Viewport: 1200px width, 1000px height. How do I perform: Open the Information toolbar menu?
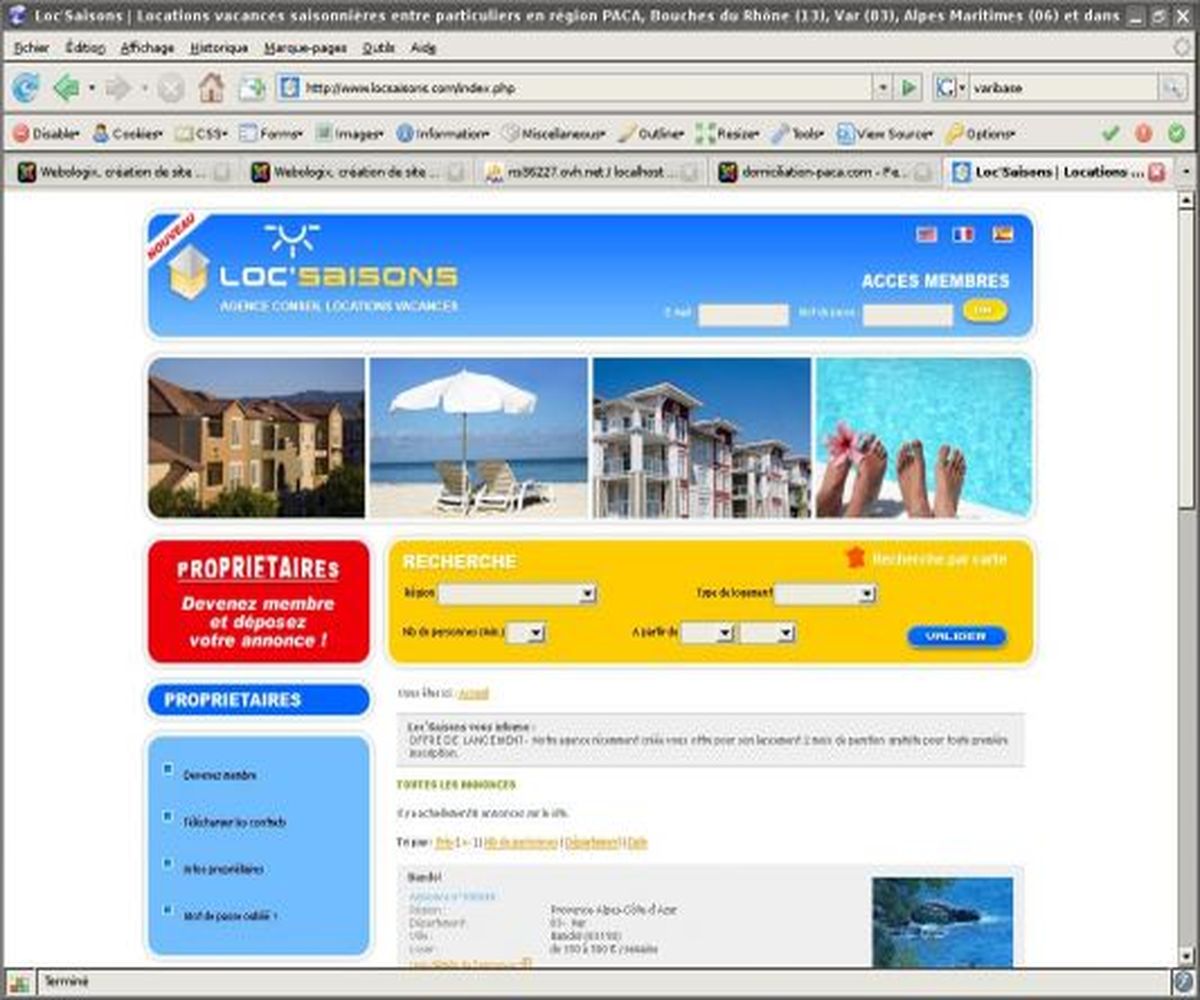pos(443,133)
